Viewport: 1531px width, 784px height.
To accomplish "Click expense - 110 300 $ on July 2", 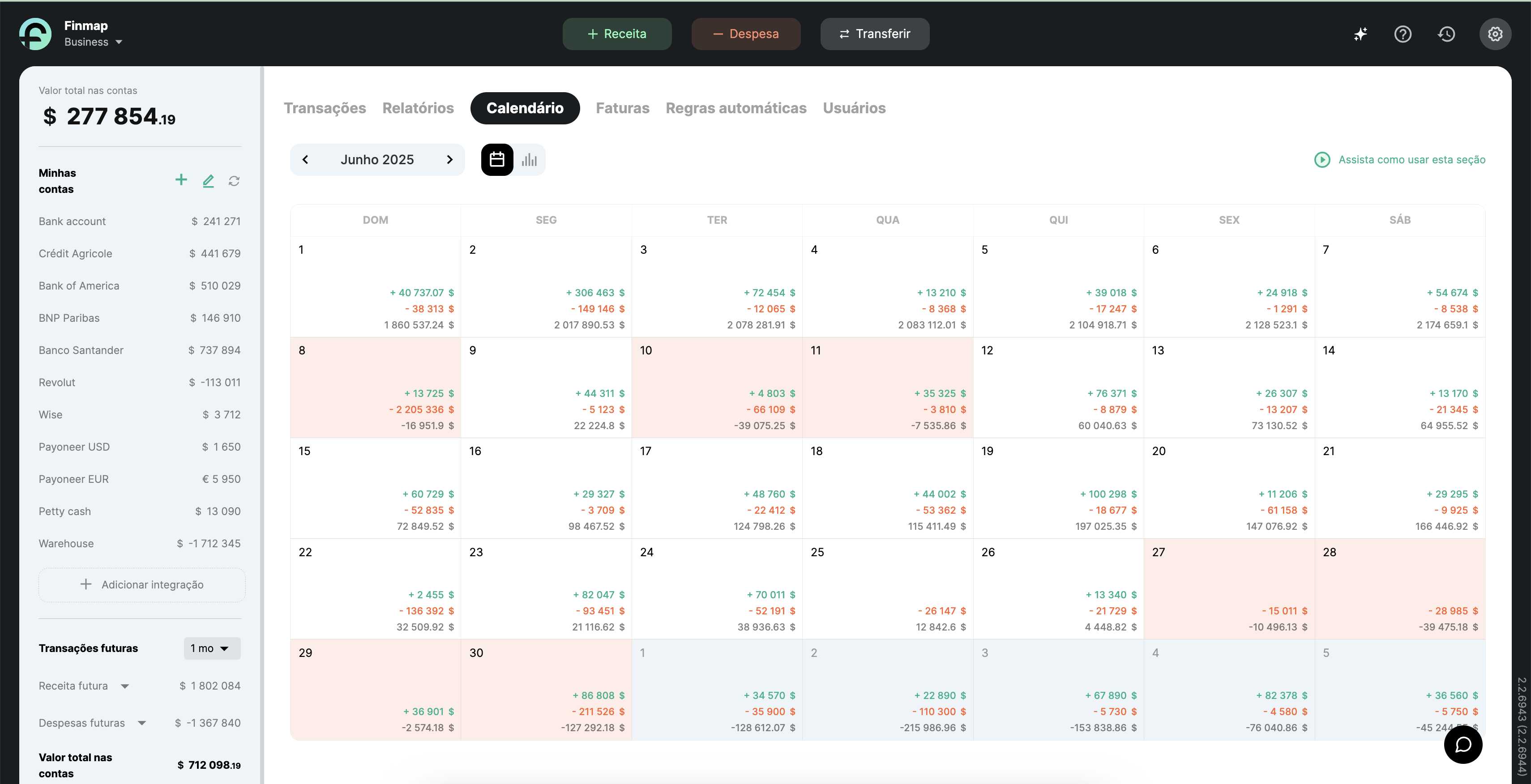I will click(x=939, y=712).
